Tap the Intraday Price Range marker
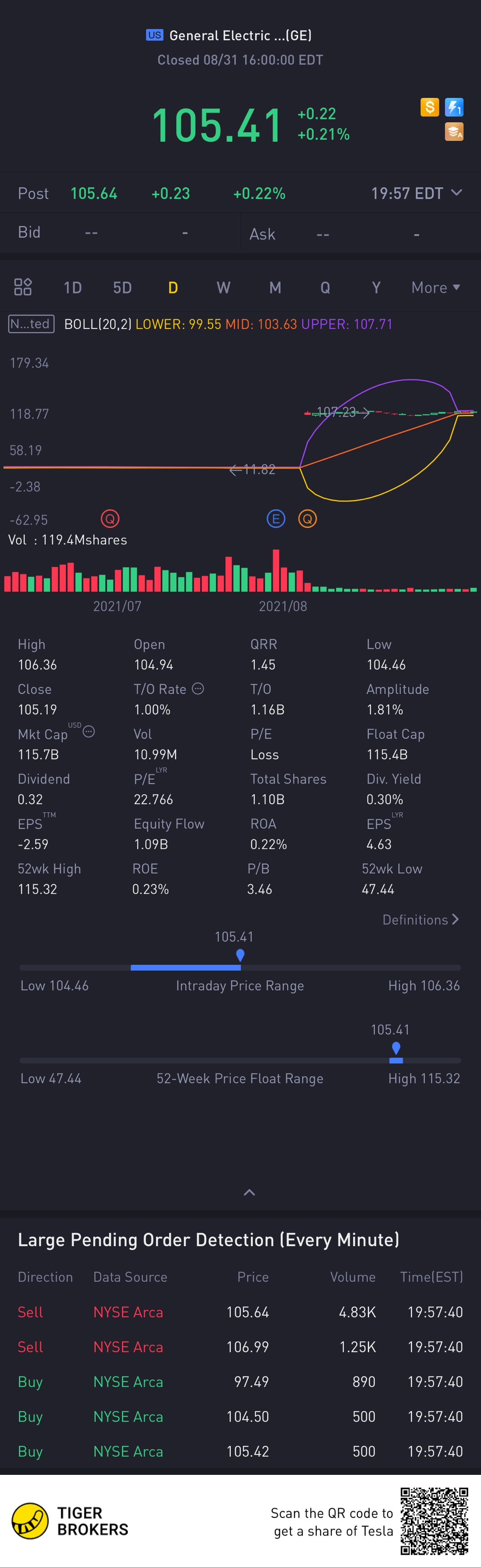The image size is (481, 1568). tap(240, 955)
